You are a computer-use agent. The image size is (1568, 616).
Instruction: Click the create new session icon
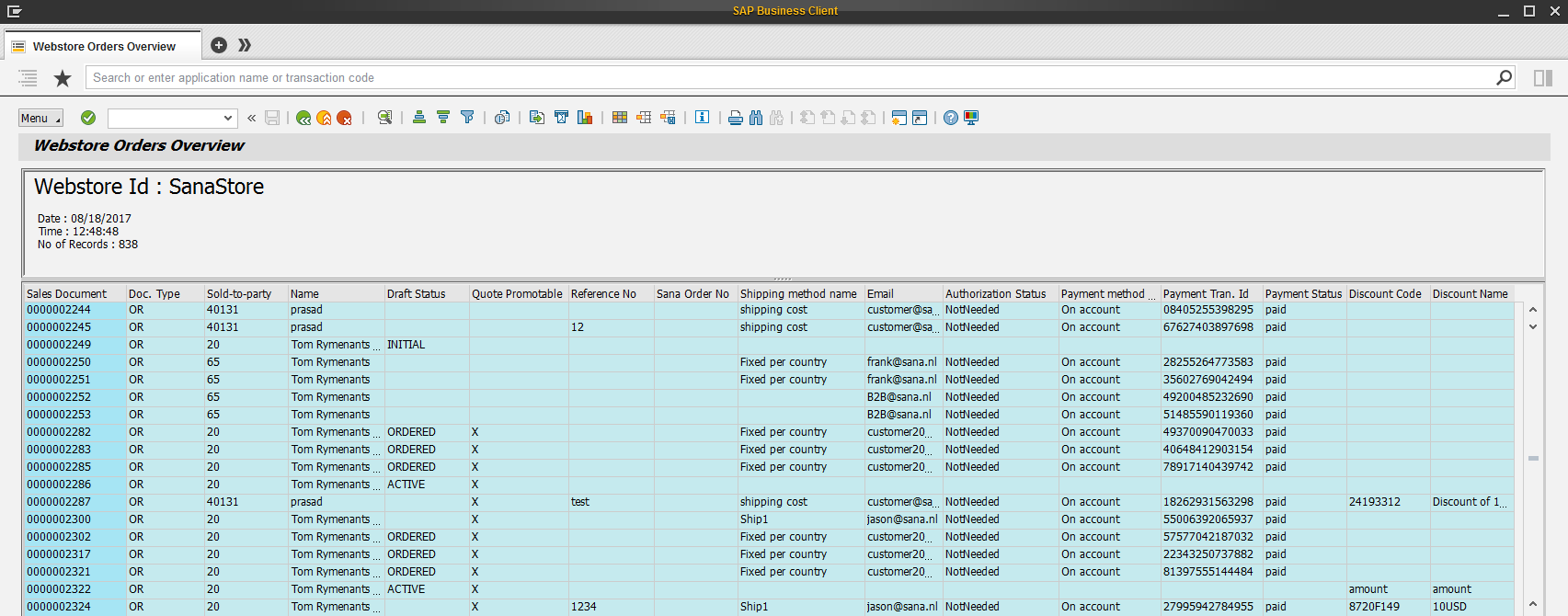tap(899, 118)
